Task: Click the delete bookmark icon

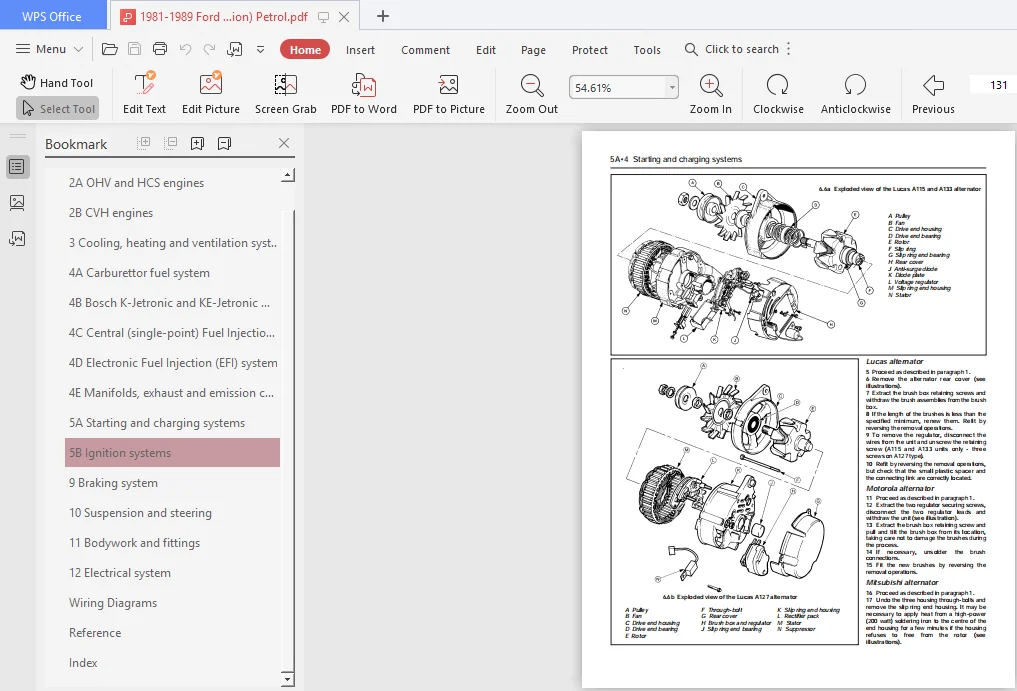Action: (x=224, y=143)
